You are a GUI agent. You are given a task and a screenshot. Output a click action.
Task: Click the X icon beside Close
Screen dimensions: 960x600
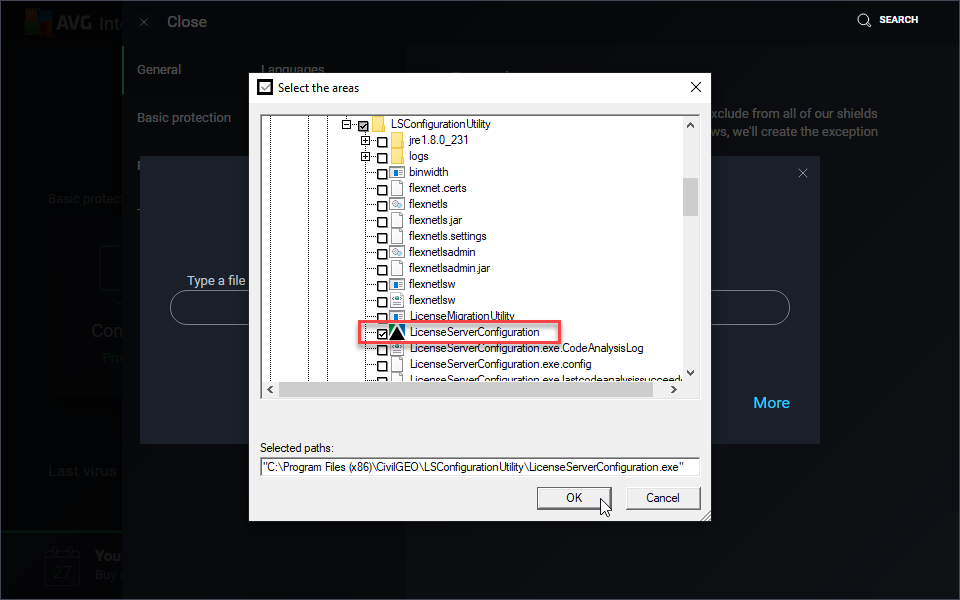(144, 22)
